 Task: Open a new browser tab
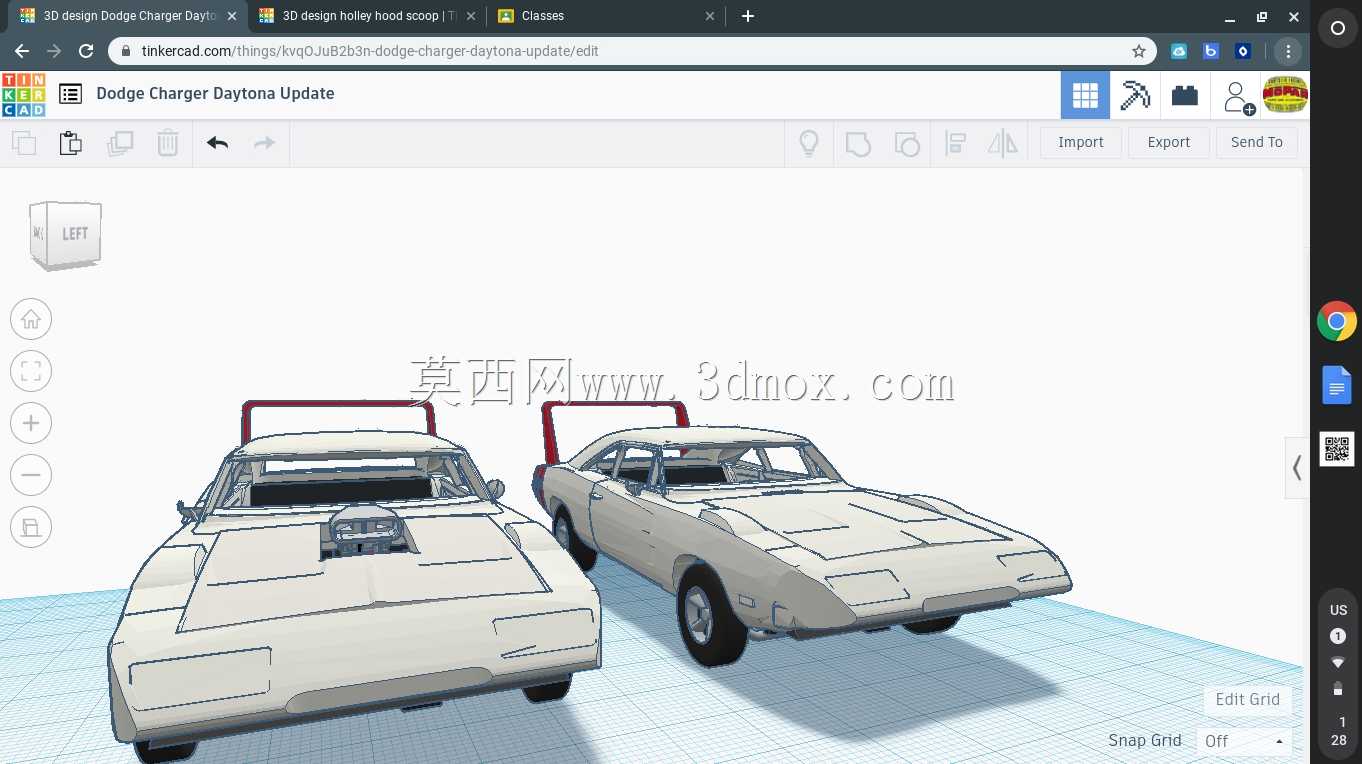748,16
